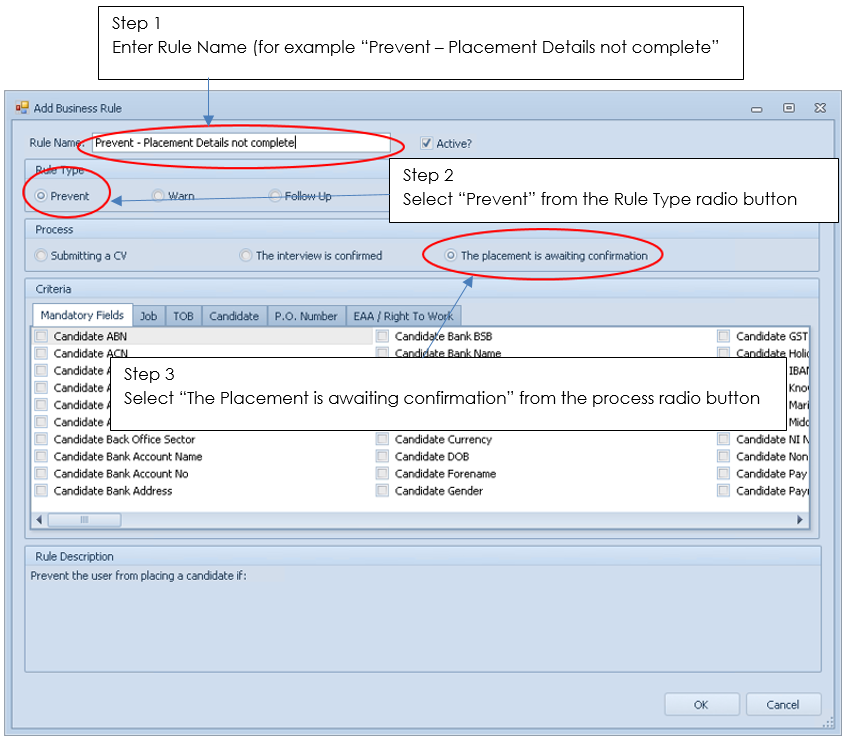Maximize the Add Business Rule dialog
Screen dimensions: 846x740
(788, 108)
